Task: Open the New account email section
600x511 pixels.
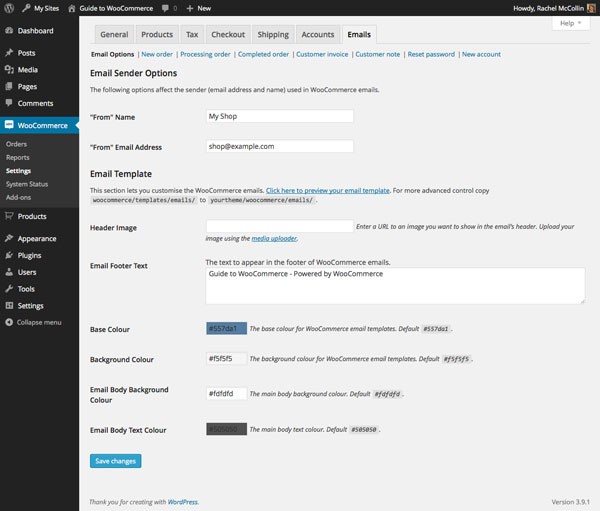Action: point(481,54)
